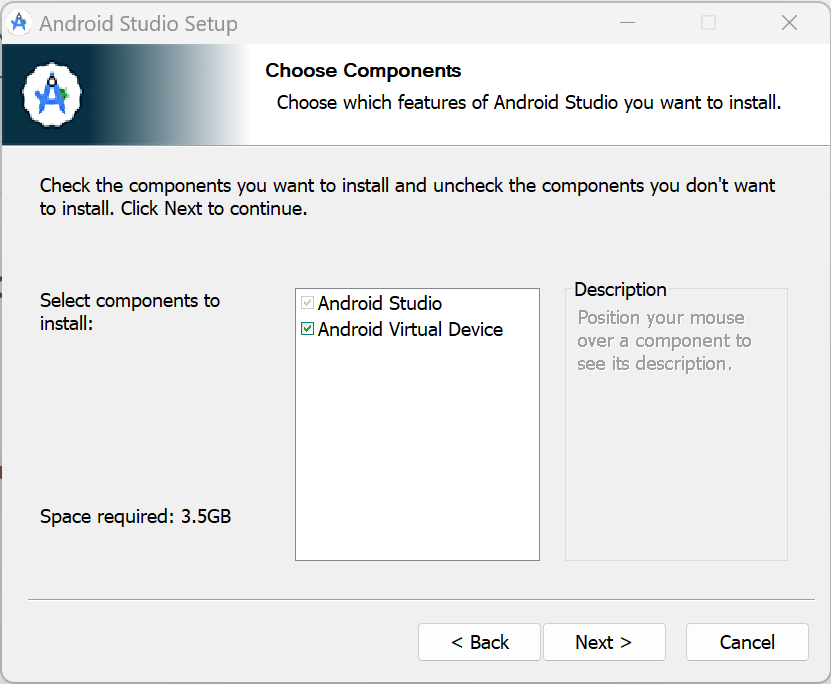Click the Next > button

pyautogui.click(x=604, y=642)
